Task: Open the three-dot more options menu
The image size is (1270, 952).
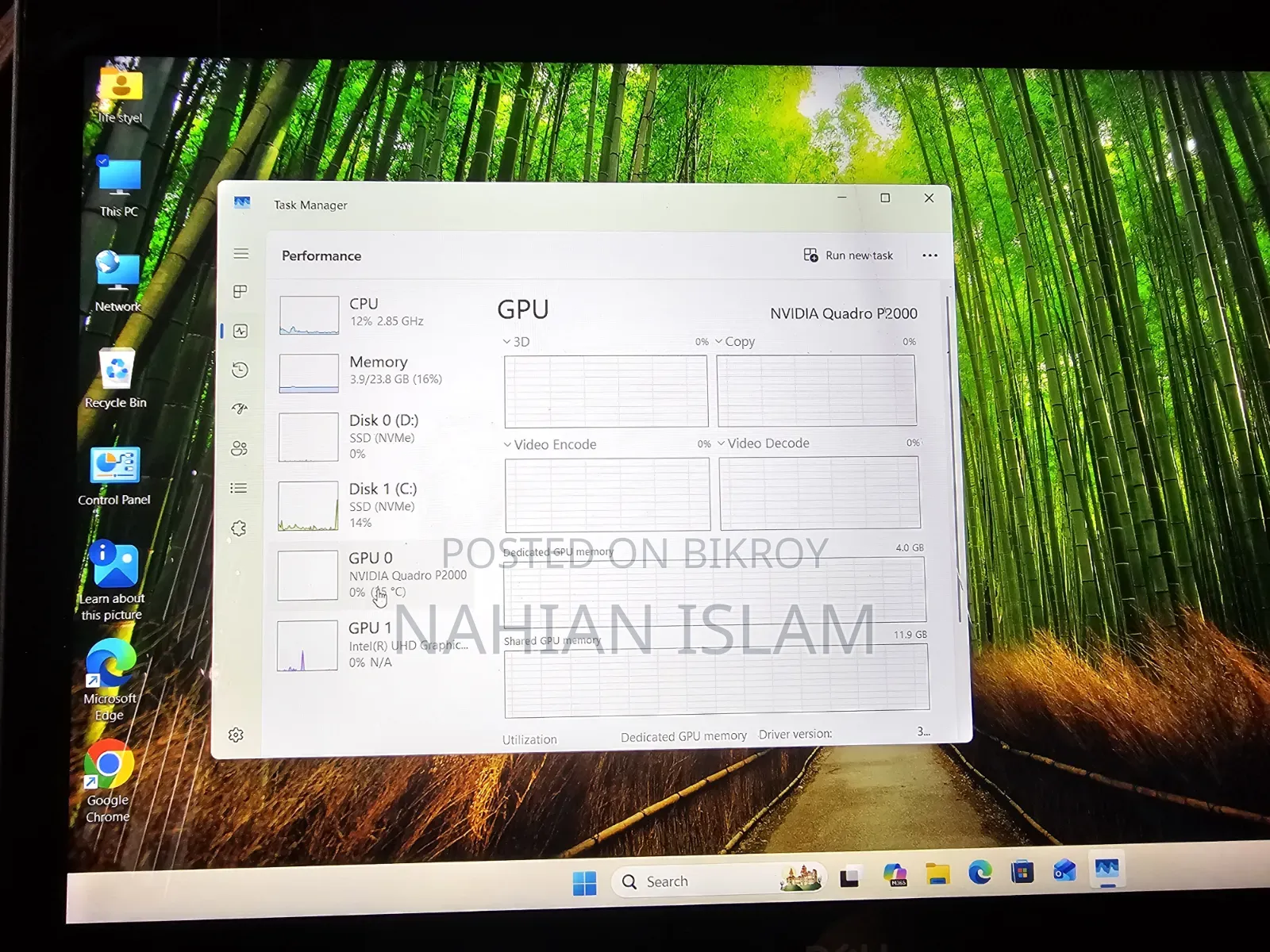Action: pos(930,255)
